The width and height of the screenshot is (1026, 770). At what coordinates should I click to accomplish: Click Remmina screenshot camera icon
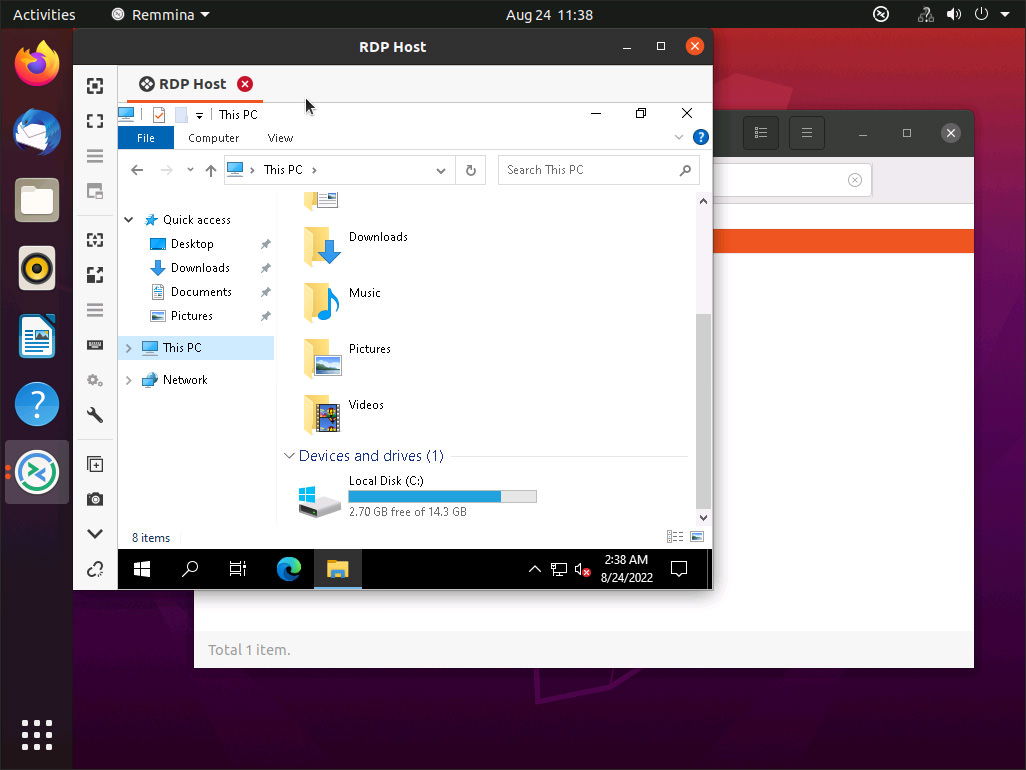95,499
